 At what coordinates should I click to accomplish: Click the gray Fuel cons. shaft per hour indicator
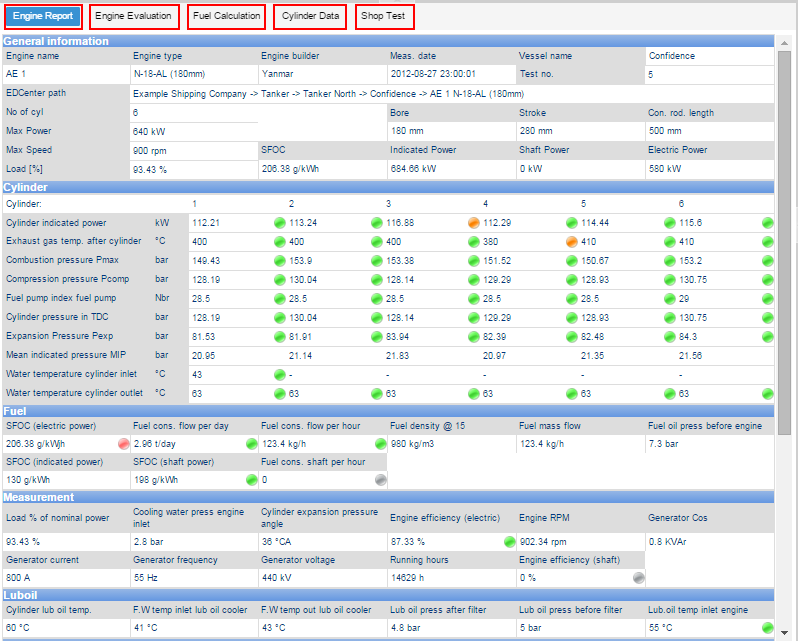tap(380, 480)
